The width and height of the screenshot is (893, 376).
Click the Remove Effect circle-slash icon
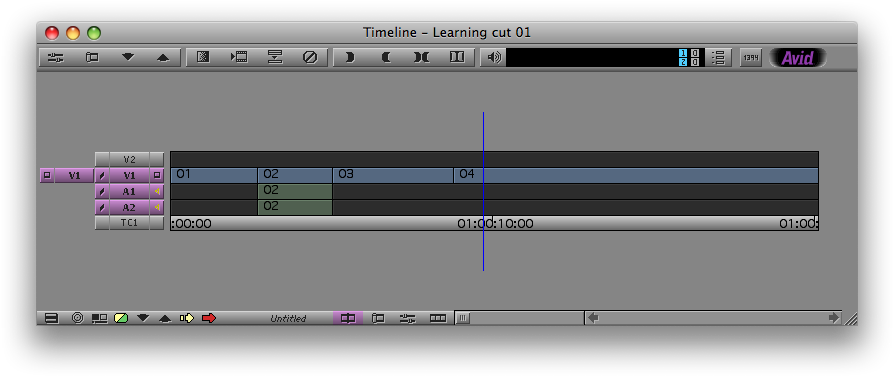tap(310, 58)
